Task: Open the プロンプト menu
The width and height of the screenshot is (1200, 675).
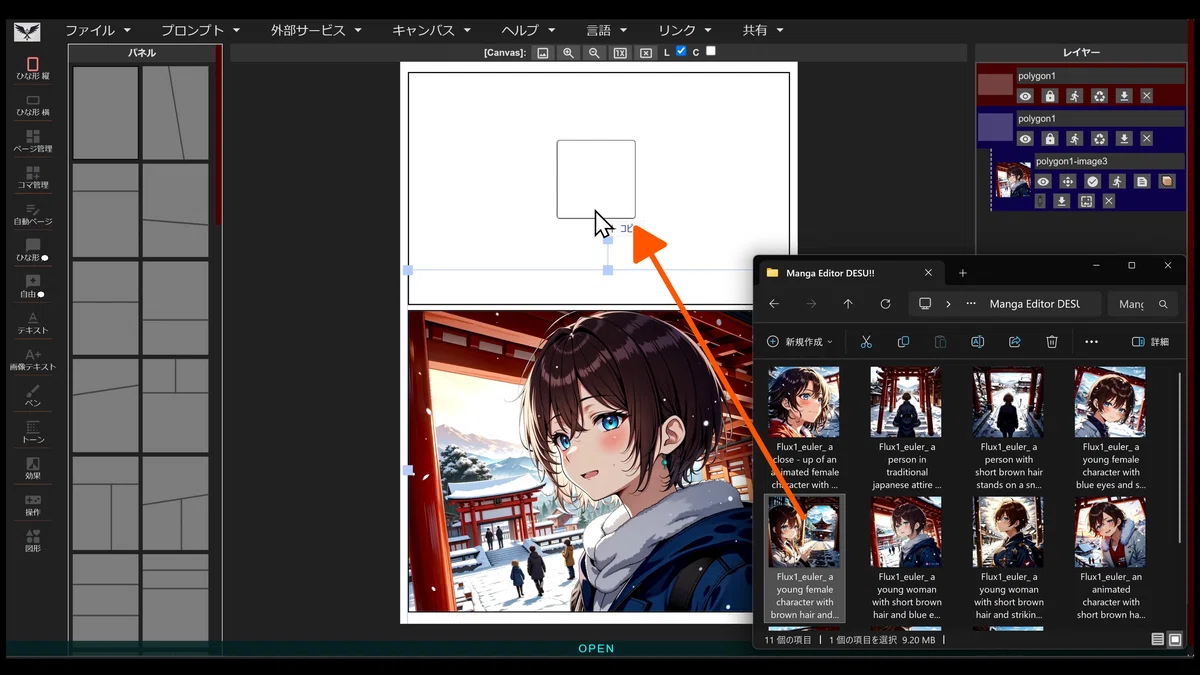Action: pyautogui.click(x=200, y=30)
